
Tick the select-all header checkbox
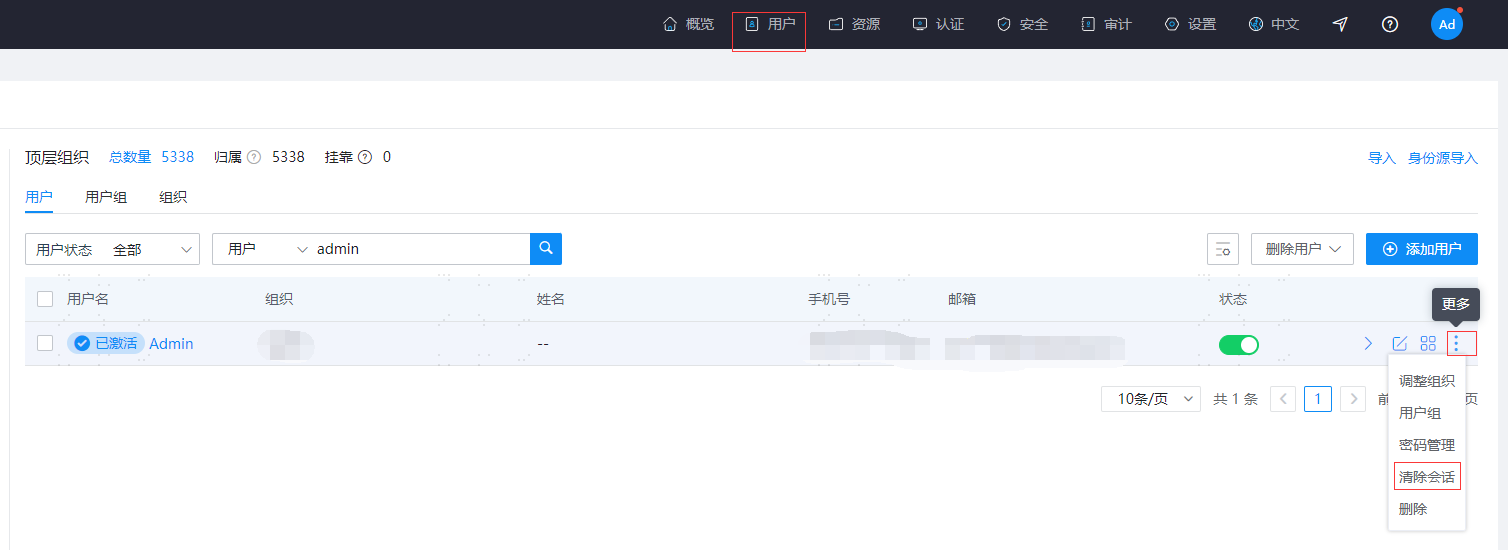click(45, 299)
